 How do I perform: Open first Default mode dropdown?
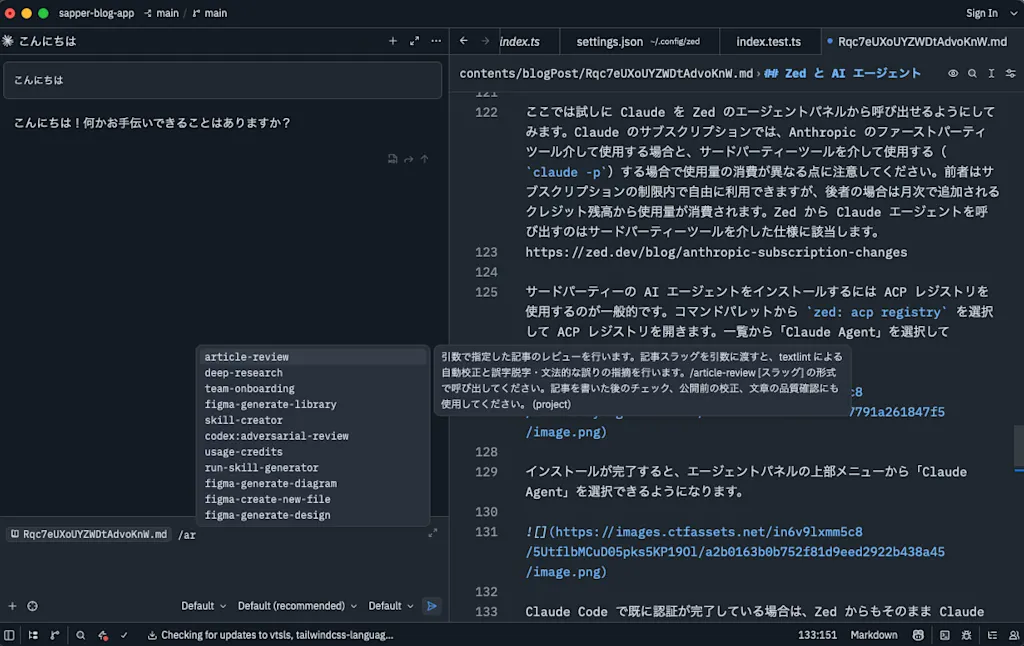point(203,606)
